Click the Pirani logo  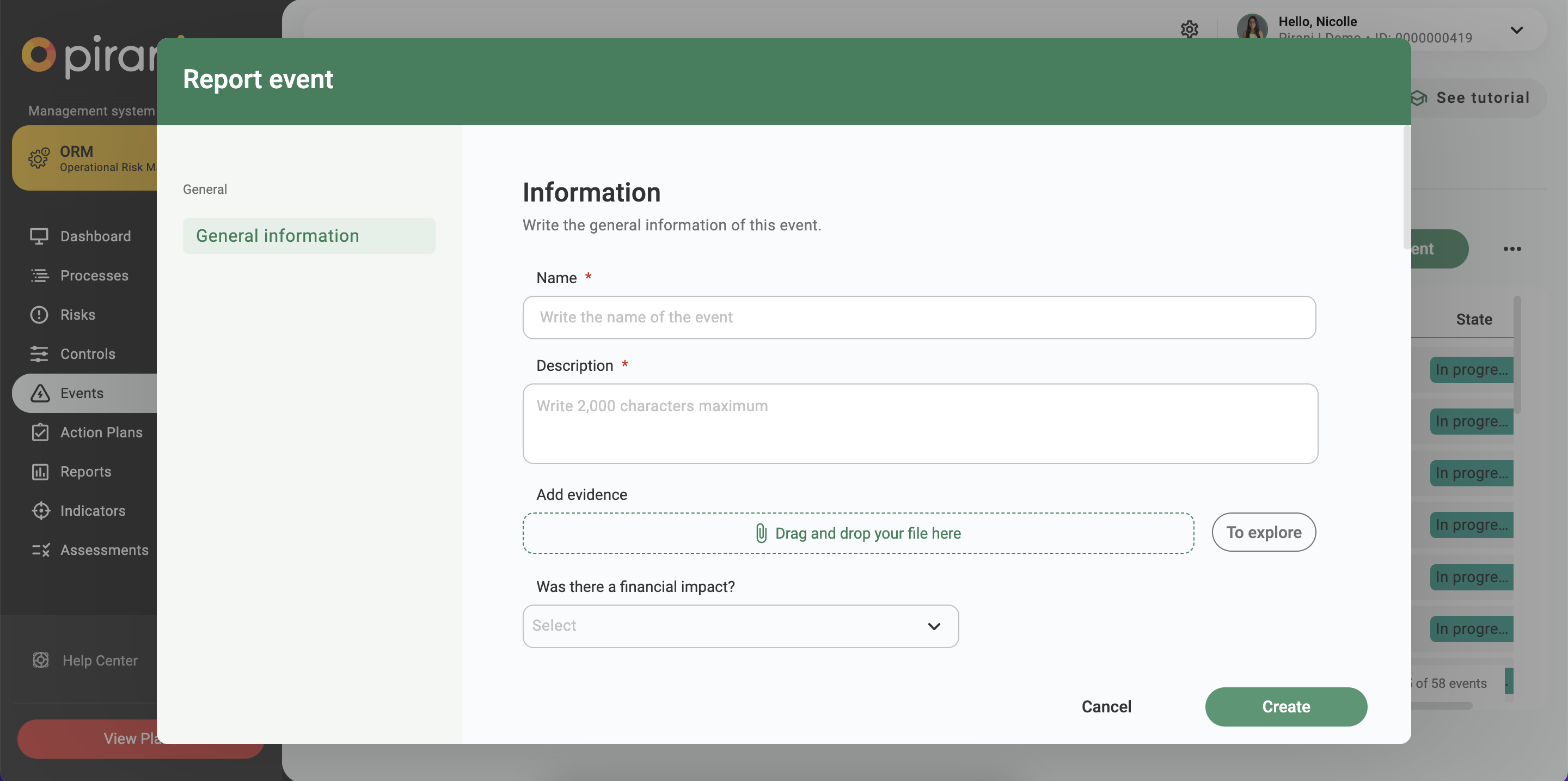pyautogui.click(x=89, y=56)
